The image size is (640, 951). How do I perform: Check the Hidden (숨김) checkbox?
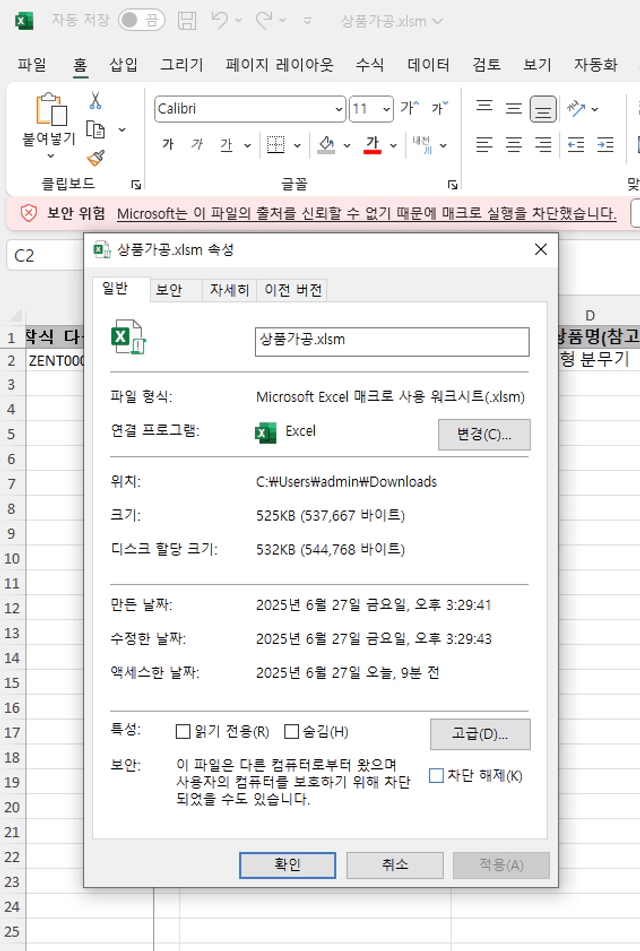point(291,731)
